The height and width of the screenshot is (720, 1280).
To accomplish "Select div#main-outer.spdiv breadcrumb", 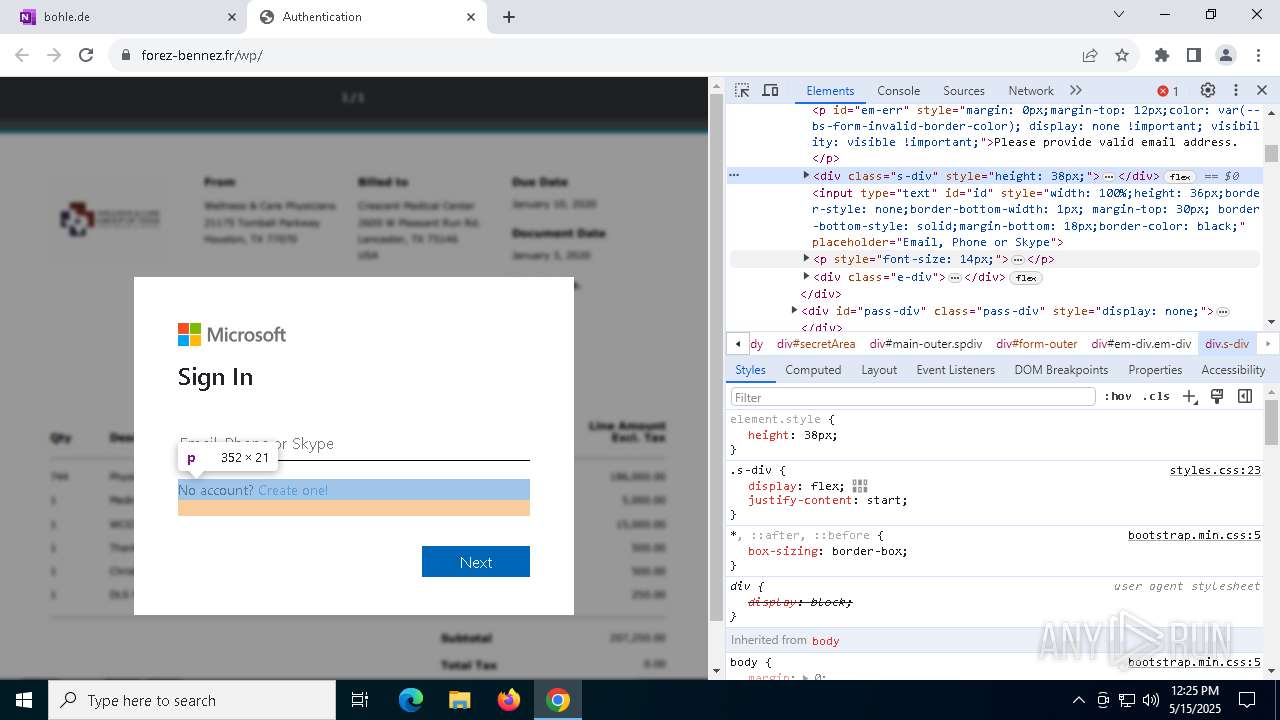I will tap(926, 344).
